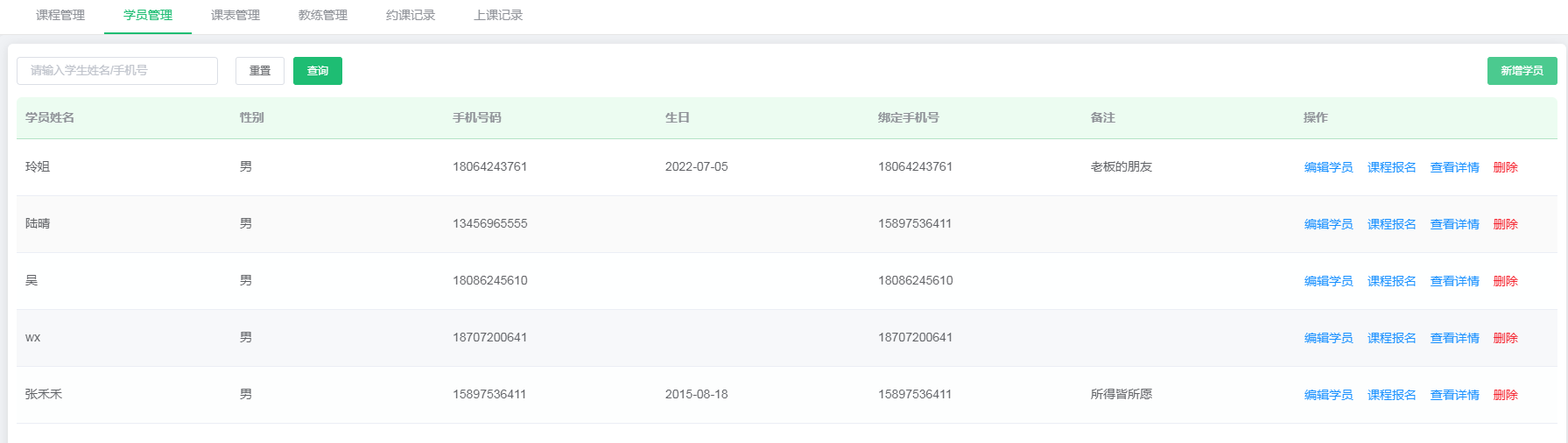Go to the 教练管理 tab
Image resolution: width=1568 pixels, height=443 pixels.
[323, 15]
